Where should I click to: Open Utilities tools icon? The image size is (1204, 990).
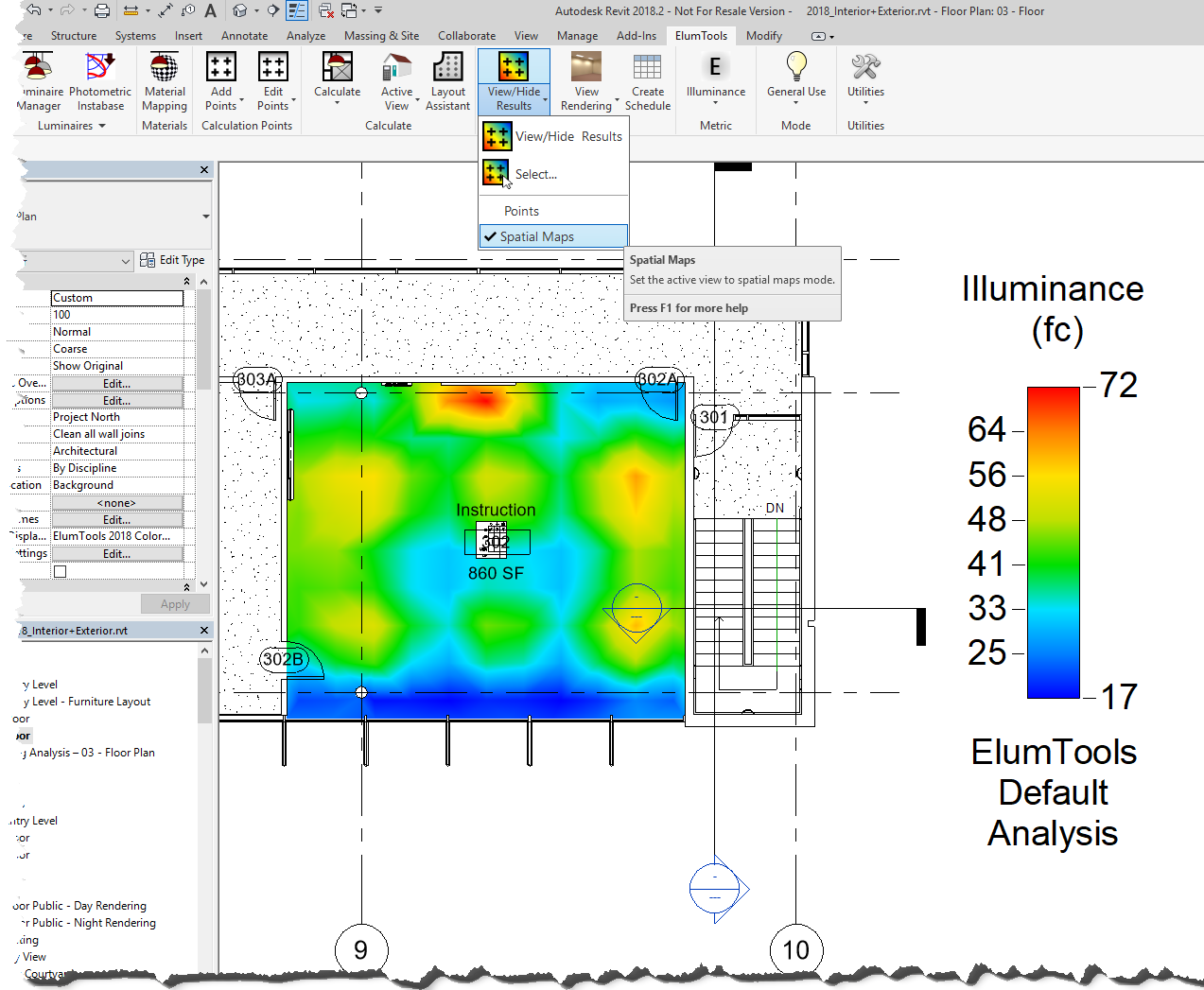coord(865,67)
